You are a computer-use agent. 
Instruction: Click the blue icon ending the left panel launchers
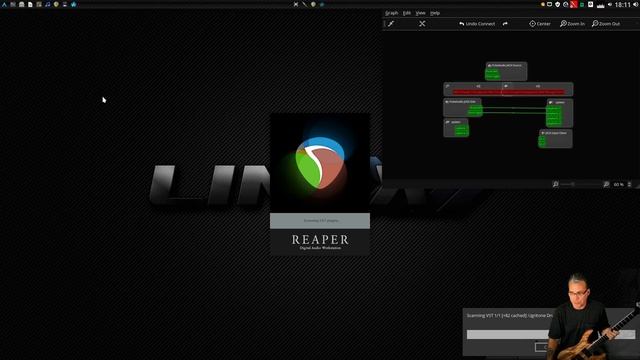[x=73, y=4]
